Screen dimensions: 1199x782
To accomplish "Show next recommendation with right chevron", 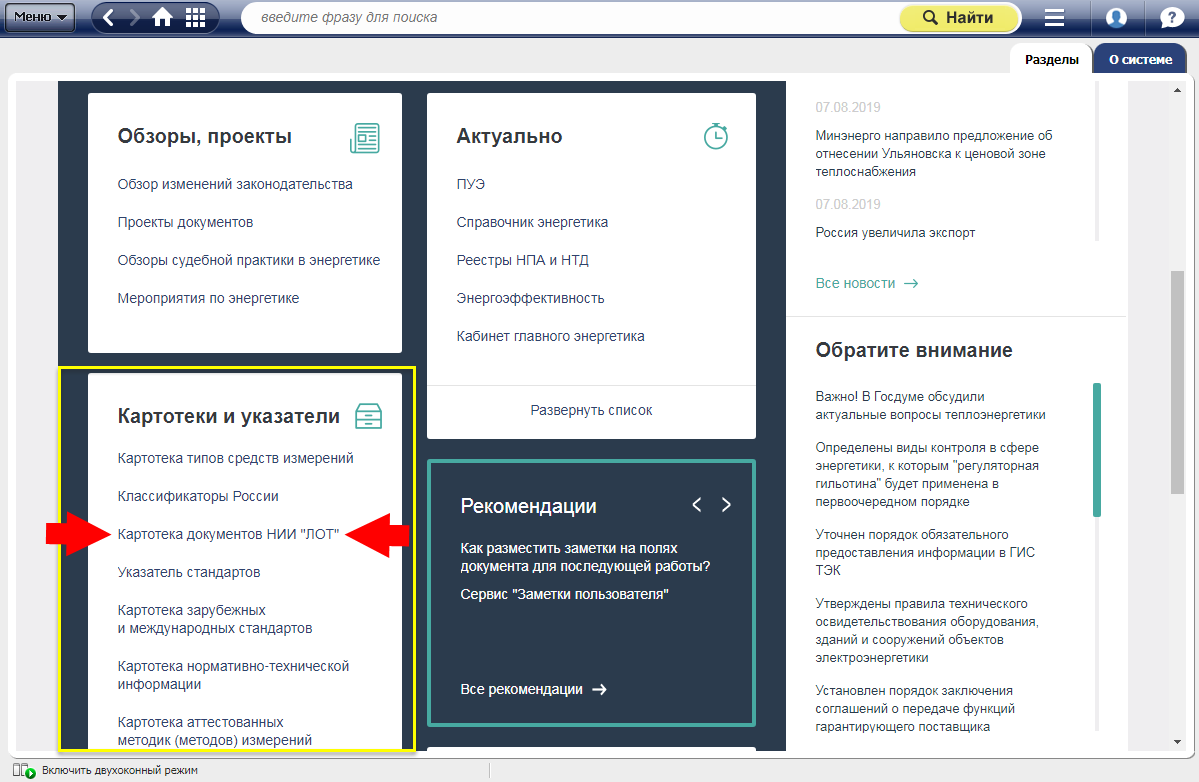I will click(726, 505).
